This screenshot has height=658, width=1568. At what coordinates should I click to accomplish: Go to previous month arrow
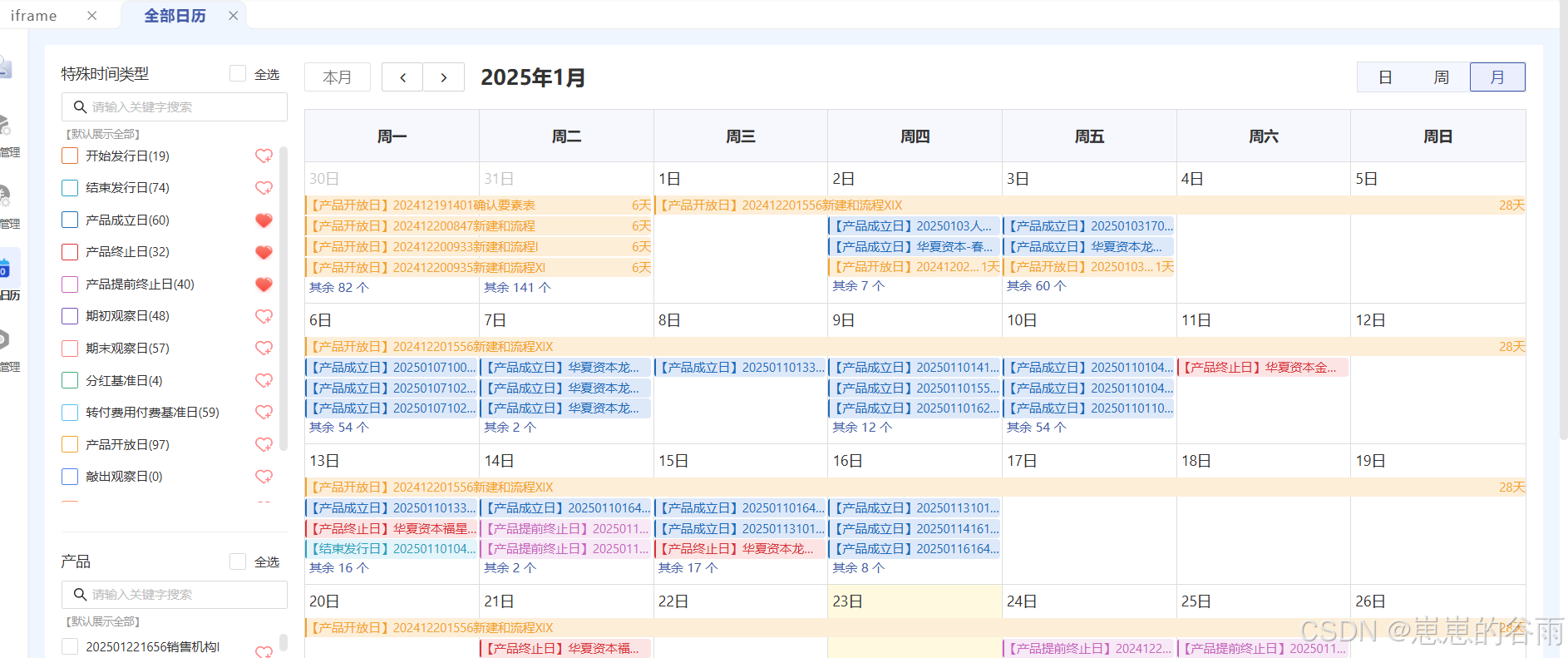click(402, 77)
